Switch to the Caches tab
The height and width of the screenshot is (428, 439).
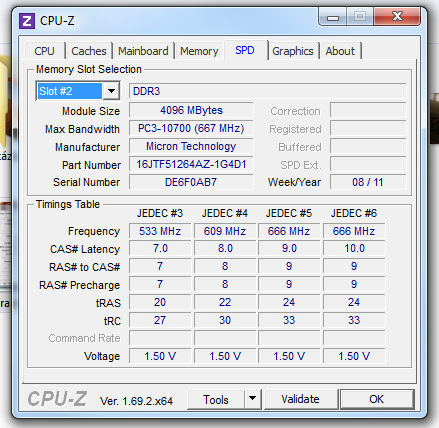click(x=89, y=51)
